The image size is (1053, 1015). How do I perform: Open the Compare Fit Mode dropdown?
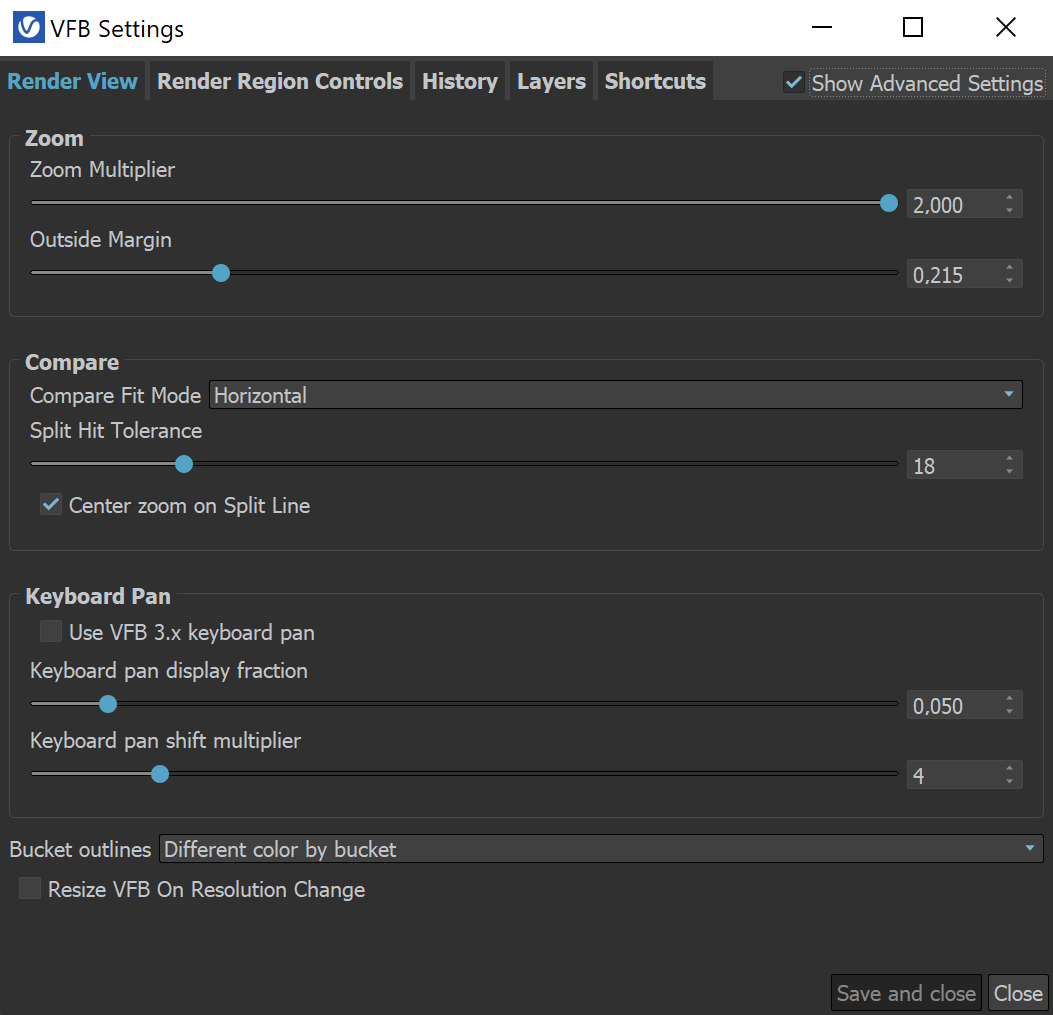(616, 395)
